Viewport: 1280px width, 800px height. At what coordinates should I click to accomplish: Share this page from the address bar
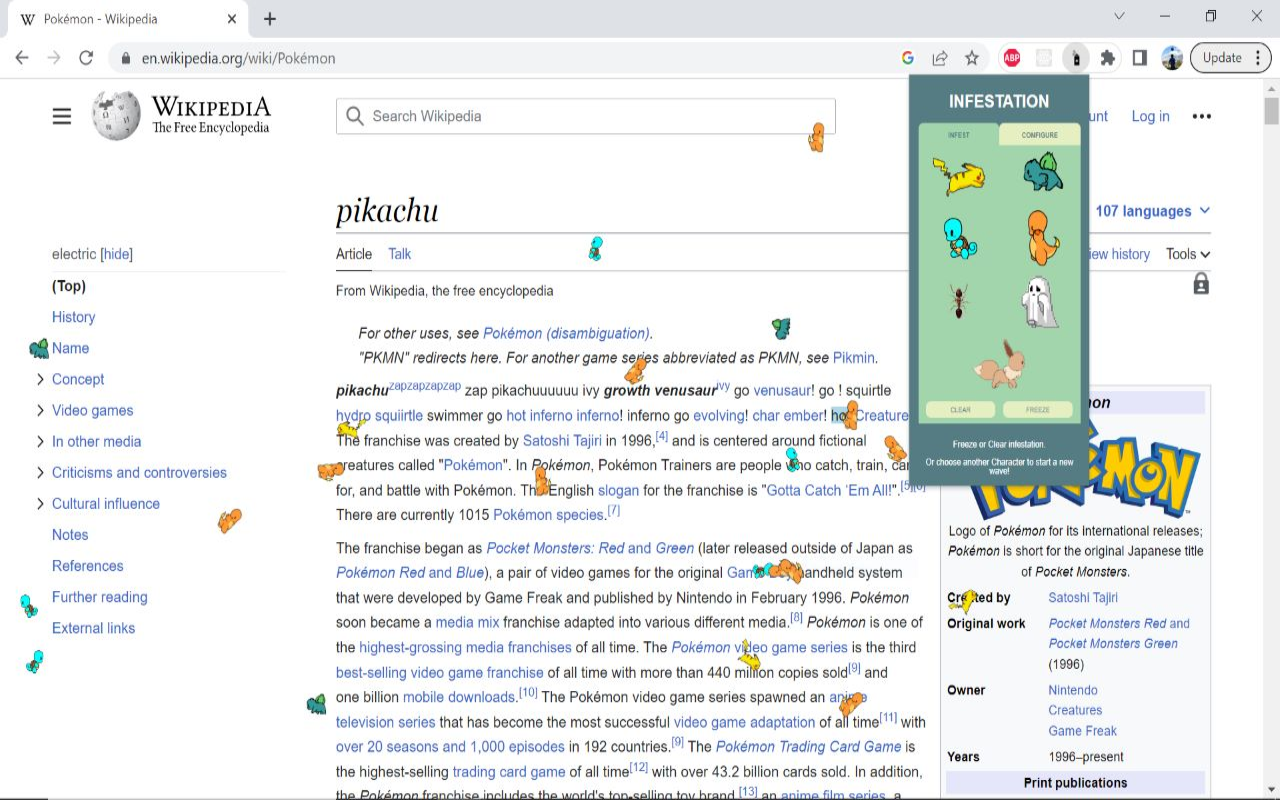point(940,58)
